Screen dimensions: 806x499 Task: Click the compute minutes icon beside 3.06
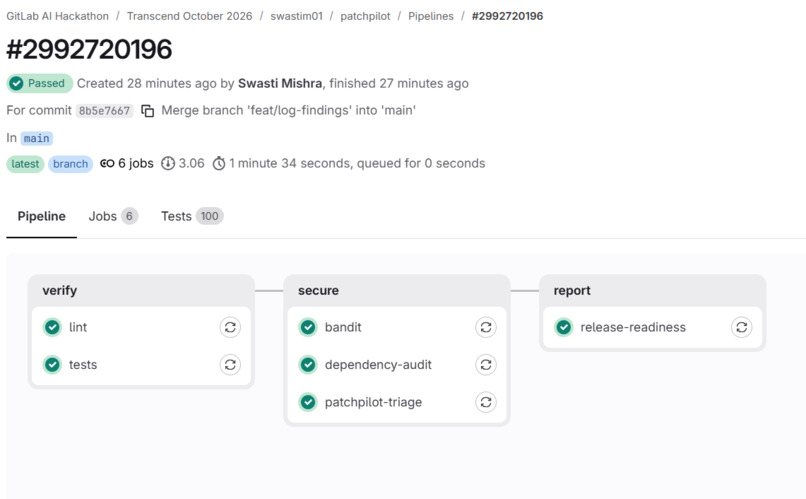(x=168, y=163)
